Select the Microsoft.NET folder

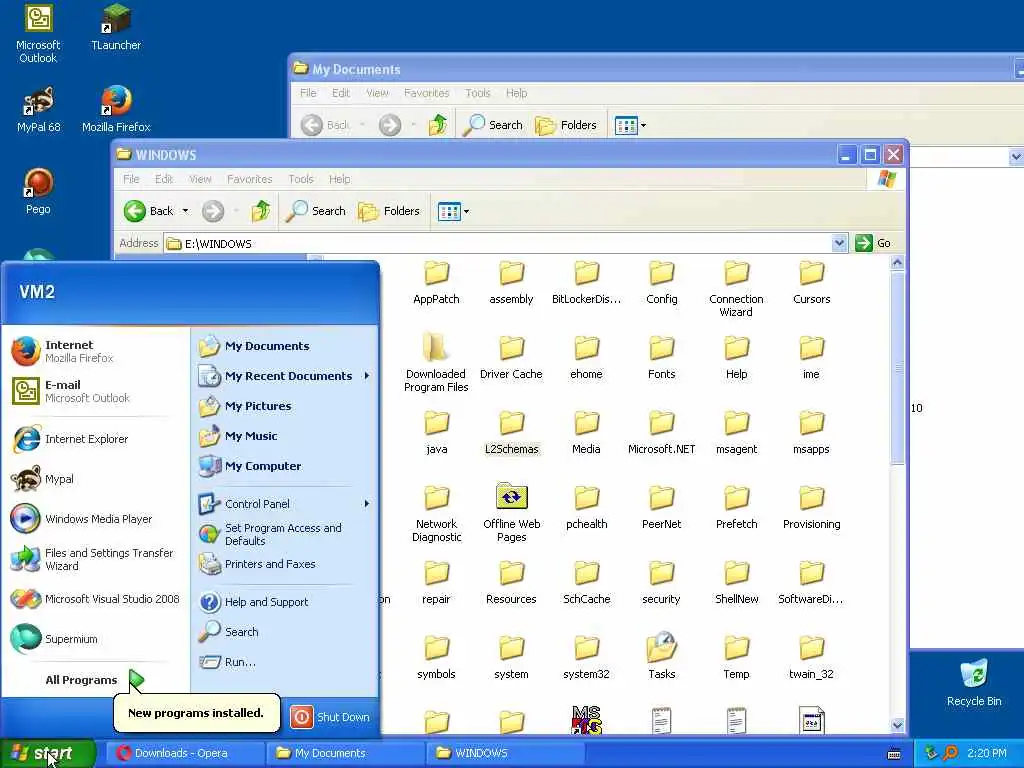(x=662, y=432)
